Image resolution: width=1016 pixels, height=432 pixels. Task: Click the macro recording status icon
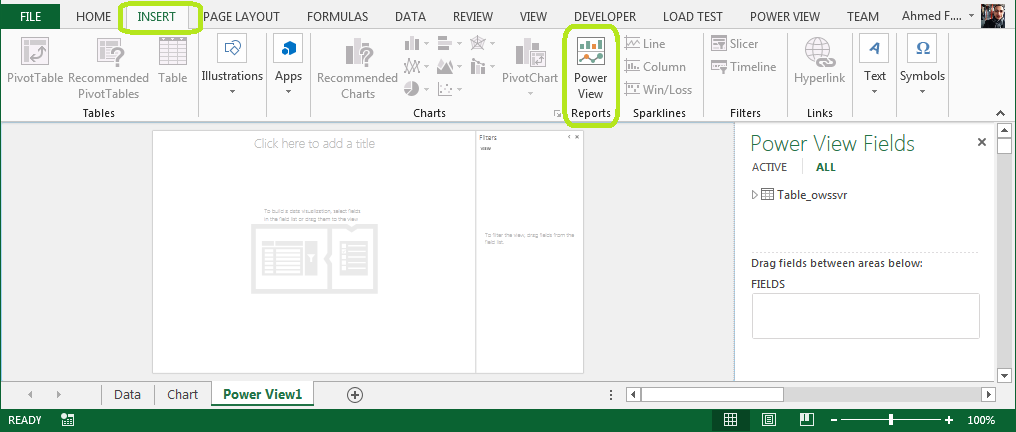click(x=67, y=420)
